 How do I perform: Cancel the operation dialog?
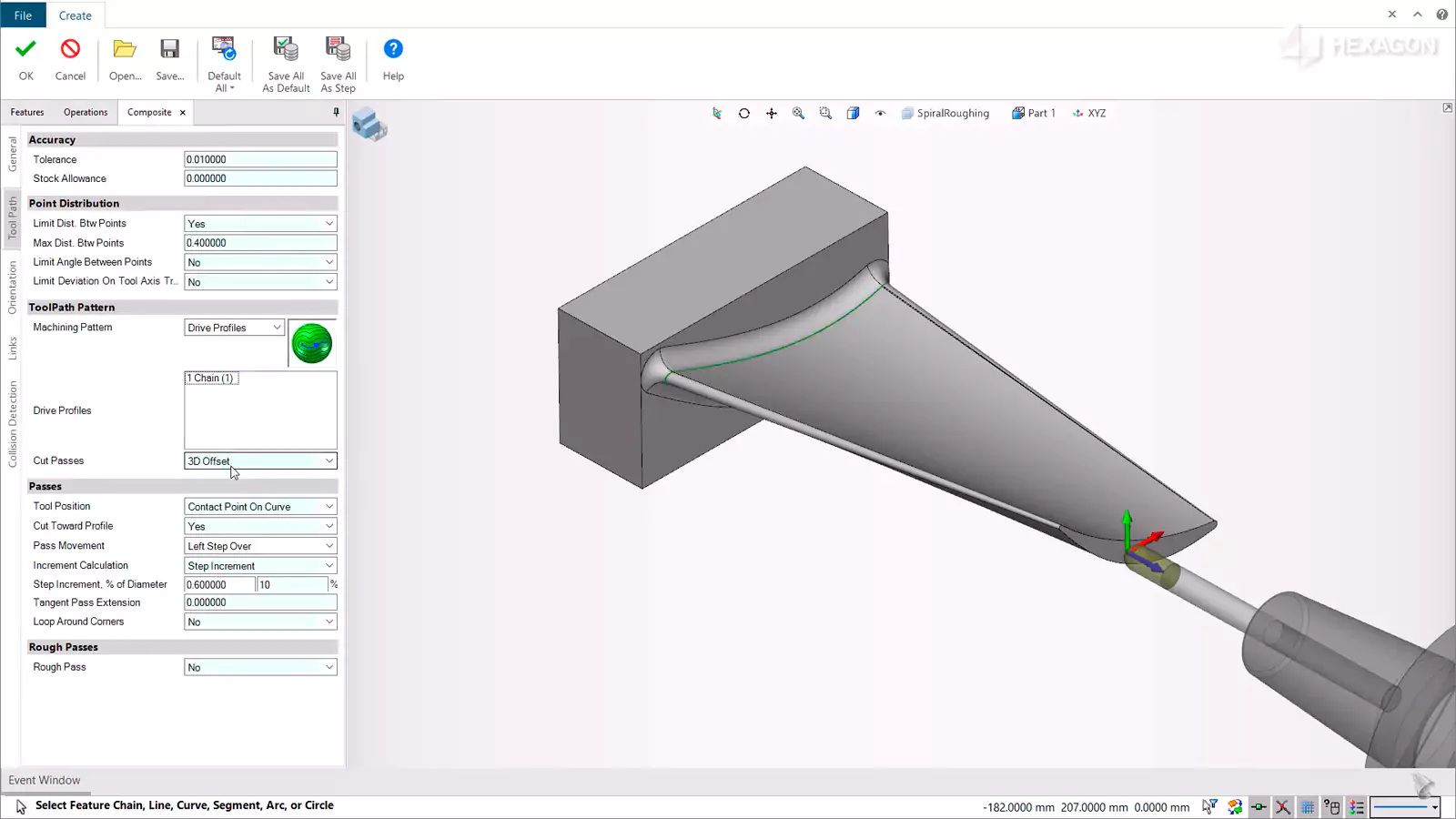coord(70,60)
